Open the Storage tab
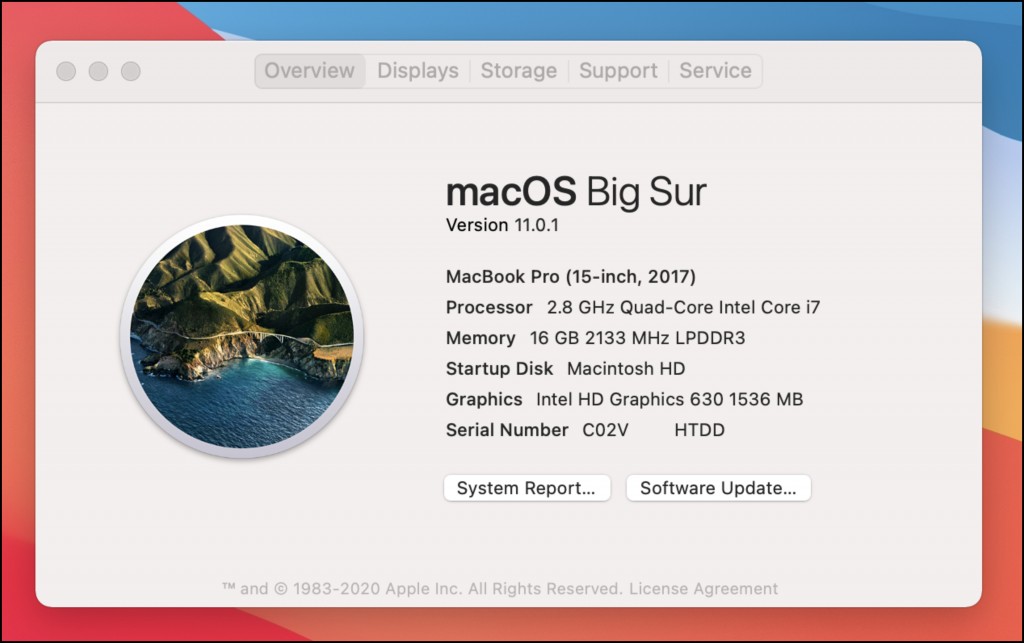This screenshot has width=1024, height=643. 519,71
